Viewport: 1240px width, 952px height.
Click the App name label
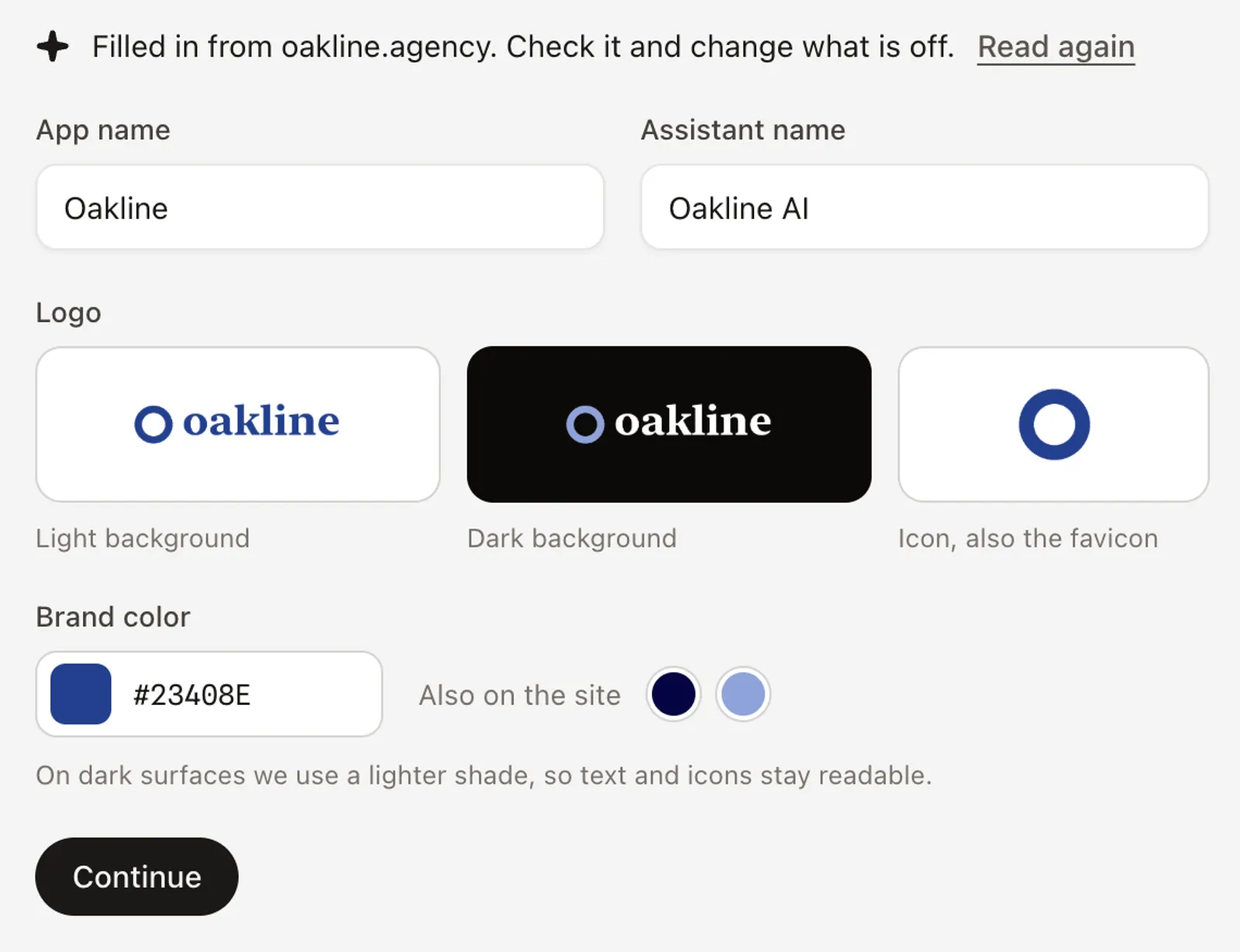click(103, 130)
